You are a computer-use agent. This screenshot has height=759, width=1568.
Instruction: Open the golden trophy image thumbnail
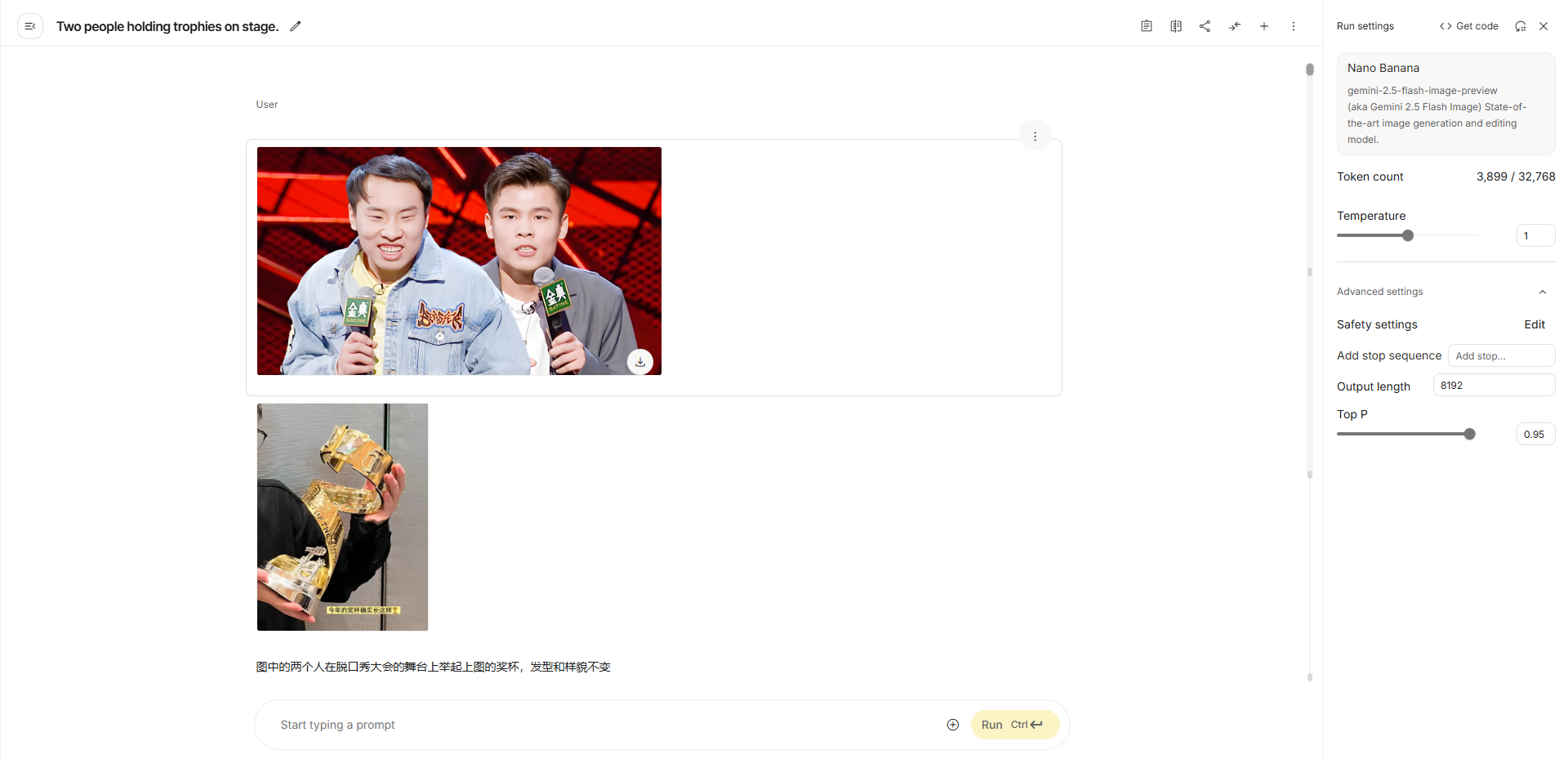[x=342, y=517]
